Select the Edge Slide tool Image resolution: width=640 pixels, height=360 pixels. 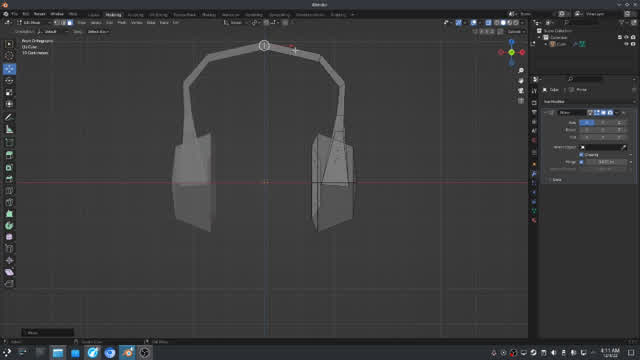(x=9, y=249)
